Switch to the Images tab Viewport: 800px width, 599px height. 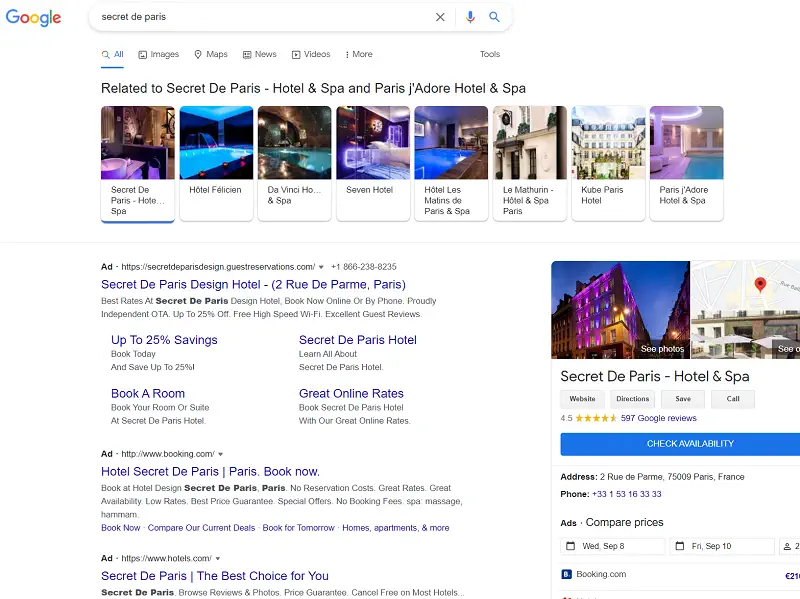pos(159,55)
